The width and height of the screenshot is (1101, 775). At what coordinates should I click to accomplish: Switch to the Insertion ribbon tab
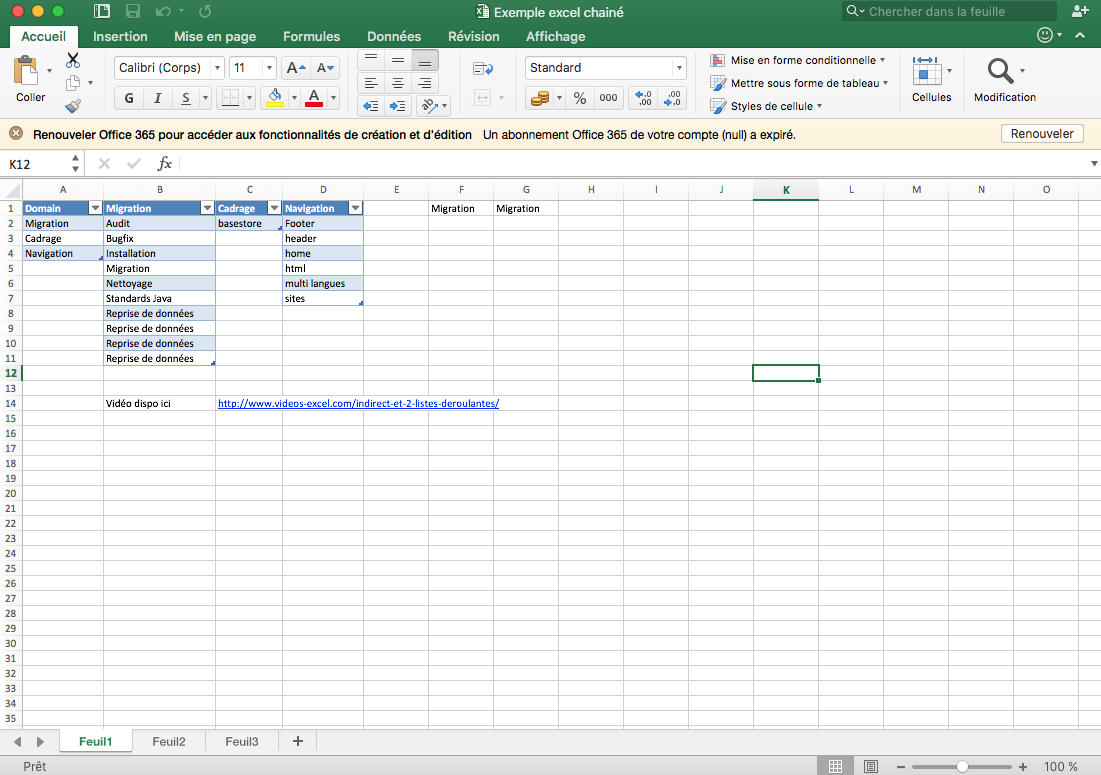click(x=120, y=37)
